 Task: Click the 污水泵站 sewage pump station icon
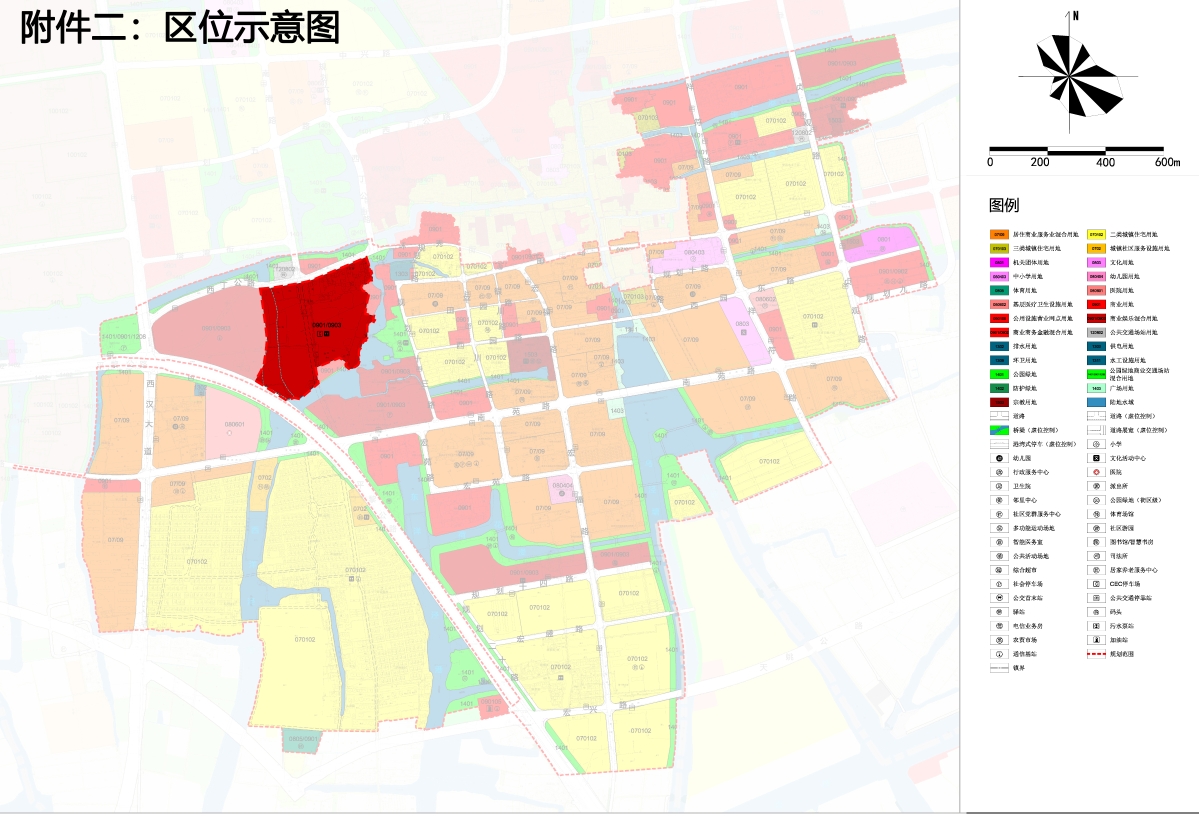click(1096, 626)
